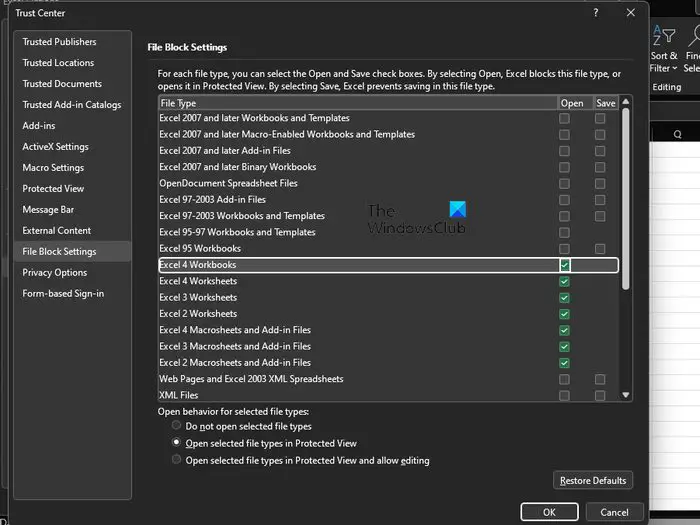Check Save for Excel 2007 Add-in Files
Viewport: 700px width, 525px height.
[x=600, y=151]
